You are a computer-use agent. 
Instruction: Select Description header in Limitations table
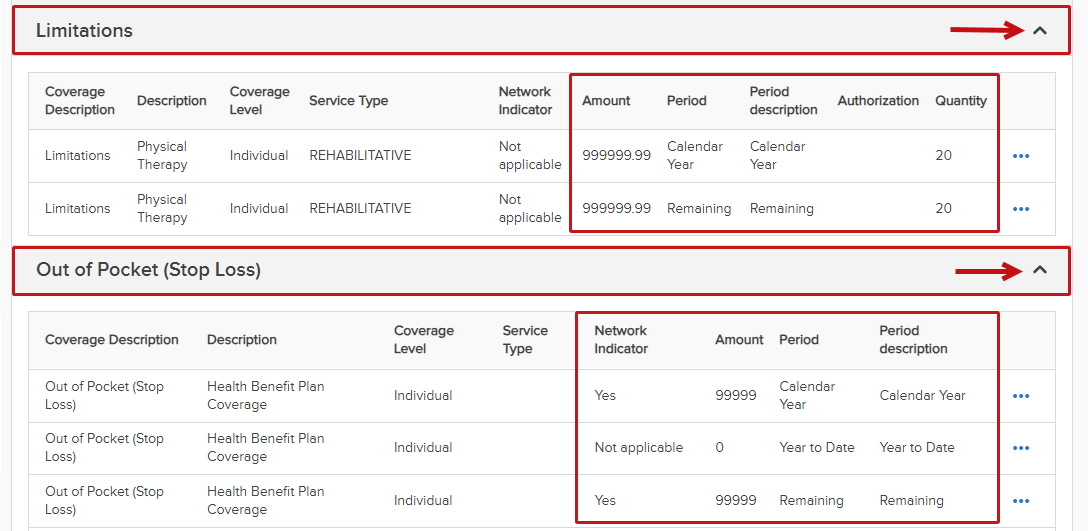click(171, 101)
